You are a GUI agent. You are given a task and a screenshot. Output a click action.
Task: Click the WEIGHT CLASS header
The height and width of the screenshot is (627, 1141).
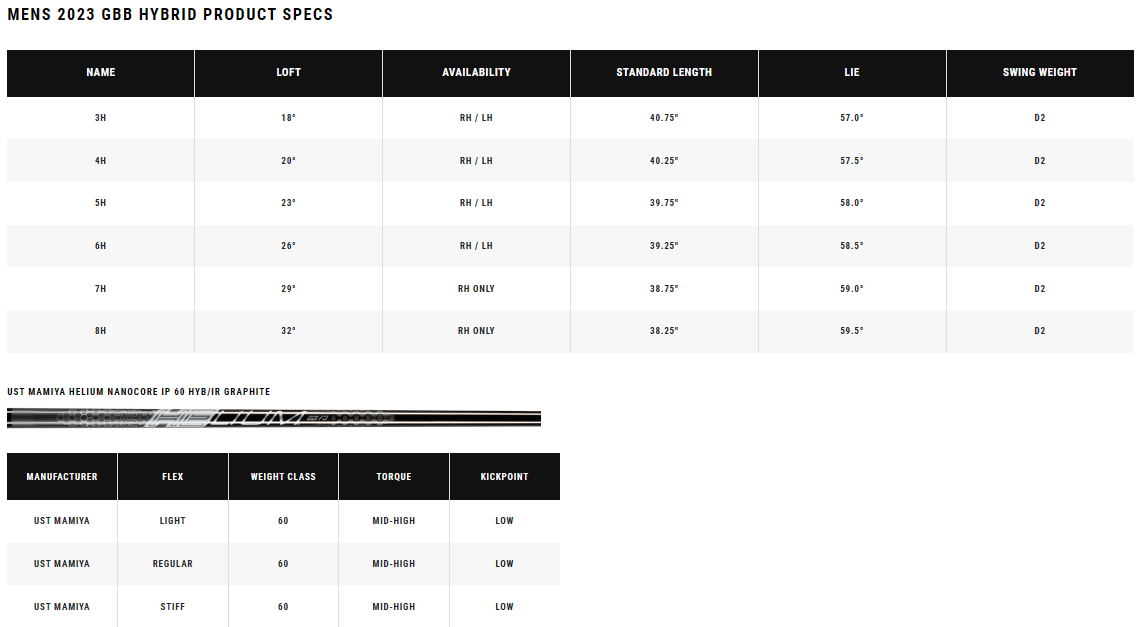coord(283,477)
